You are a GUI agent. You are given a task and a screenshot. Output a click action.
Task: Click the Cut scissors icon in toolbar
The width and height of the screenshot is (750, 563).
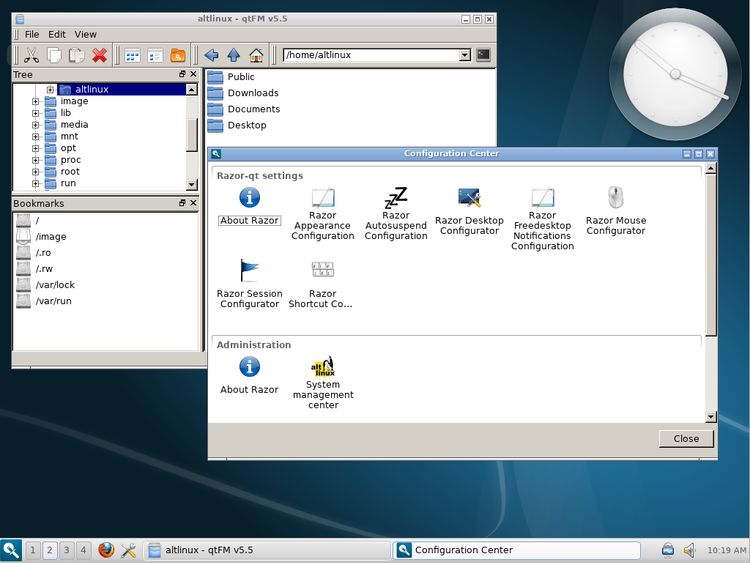point(31,55)
